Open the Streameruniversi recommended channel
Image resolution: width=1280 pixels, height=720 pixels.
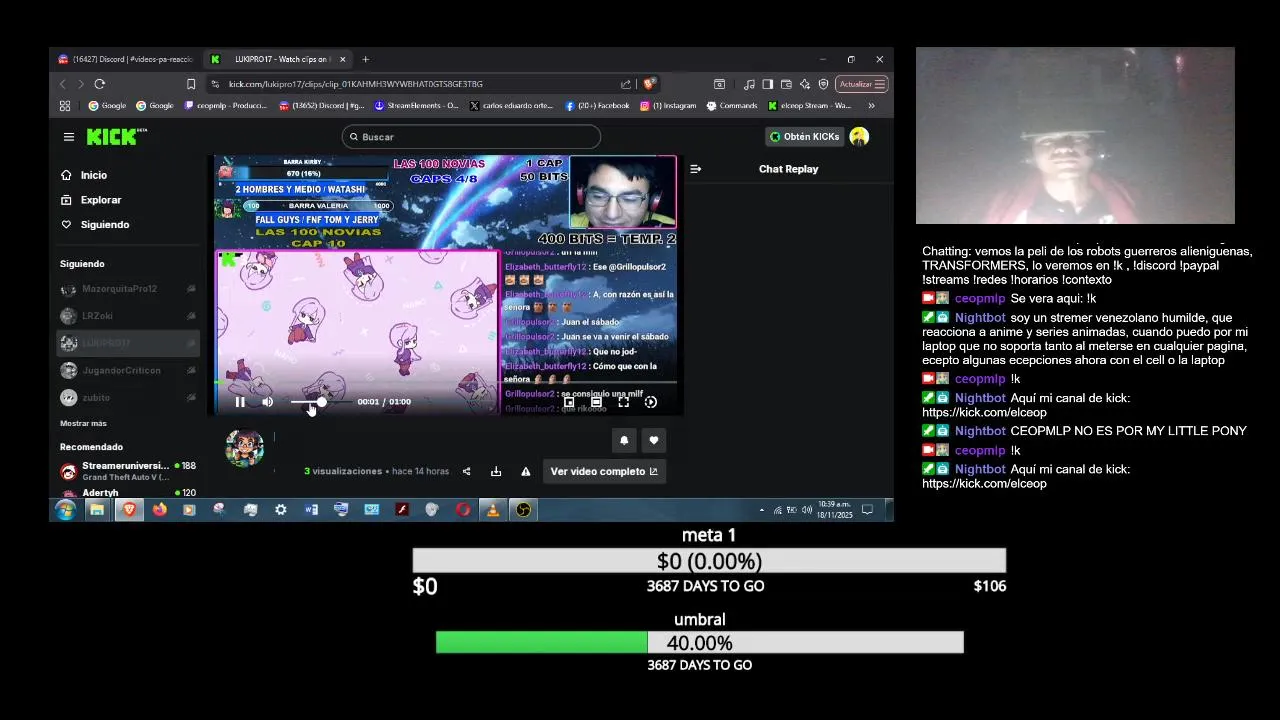point(128,471)
